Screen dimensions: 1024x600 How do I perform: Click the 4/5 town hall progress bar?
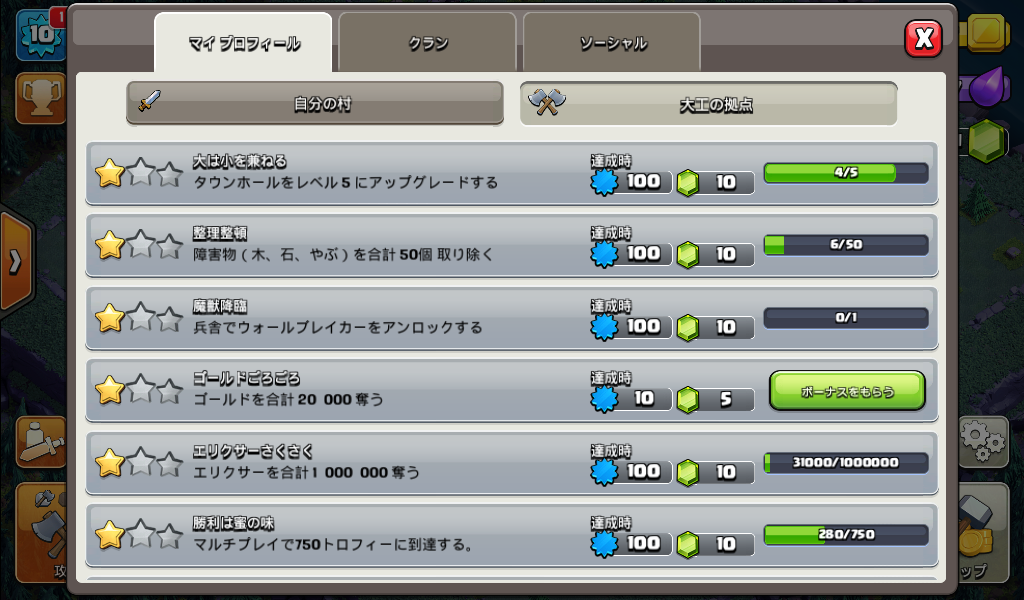[846, 173]
